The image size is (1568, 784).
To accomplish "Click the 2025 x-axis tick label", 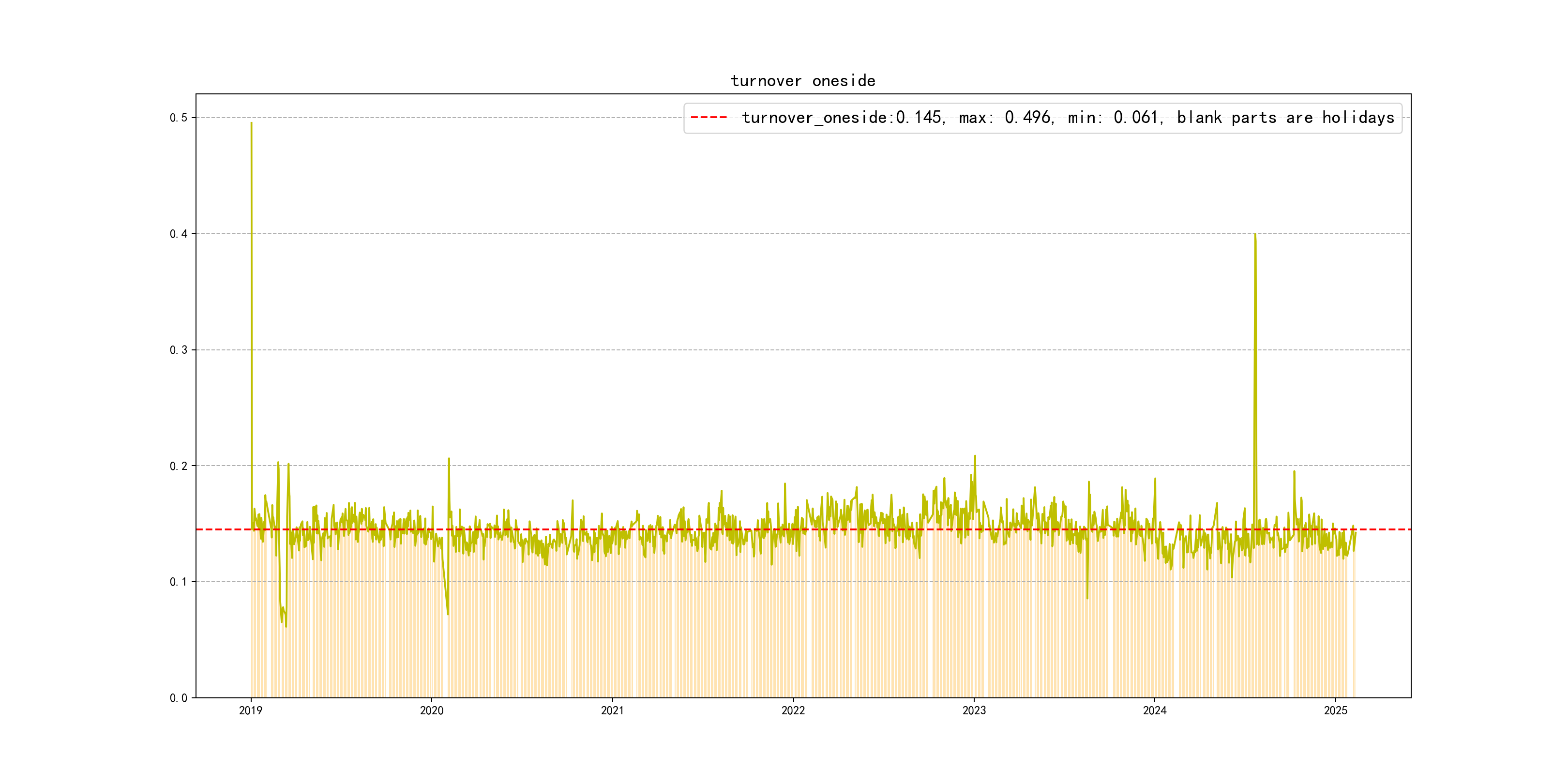I will click(1336, 711).
